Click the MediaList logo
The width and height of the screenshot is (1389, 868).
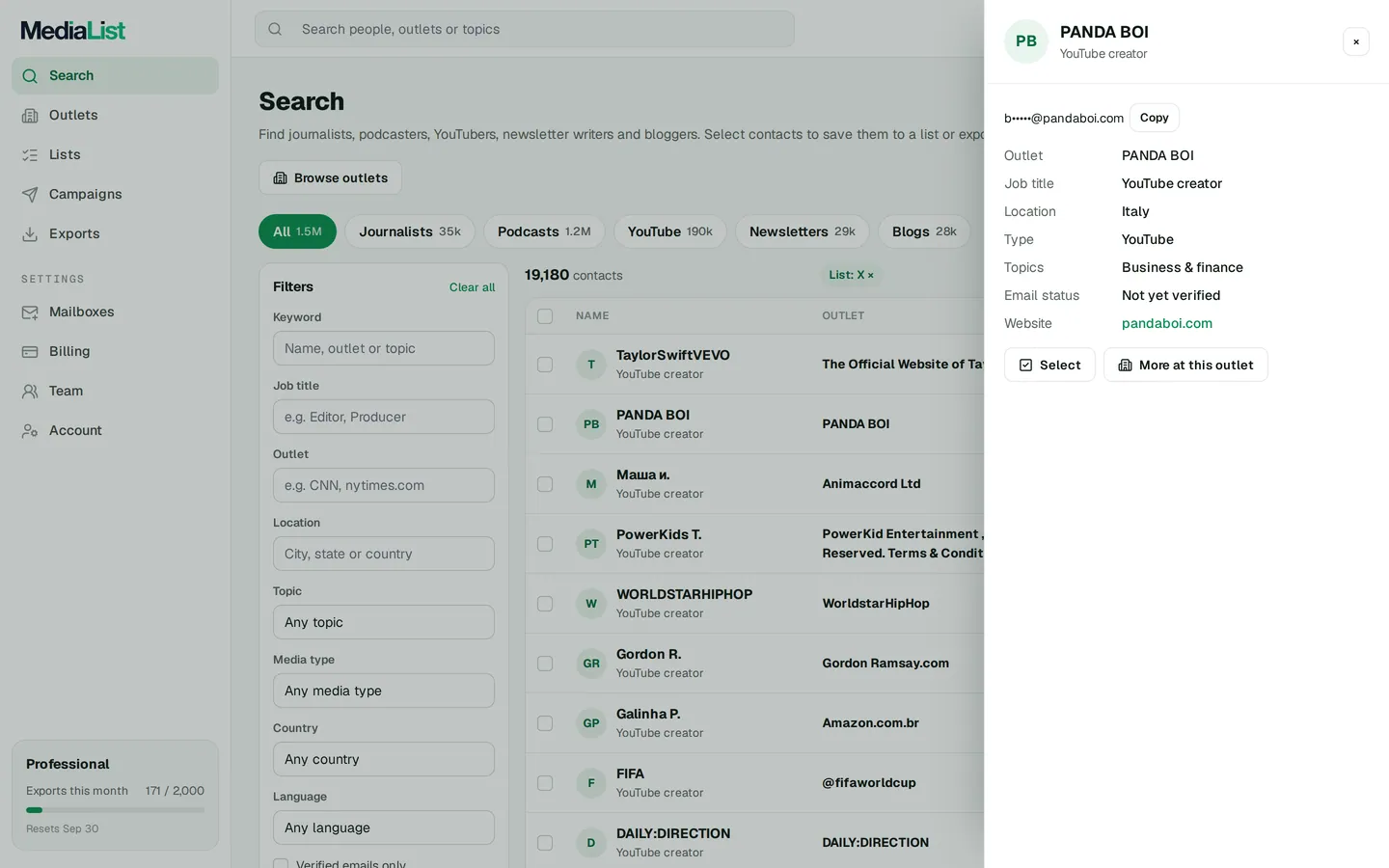(73, 31)
